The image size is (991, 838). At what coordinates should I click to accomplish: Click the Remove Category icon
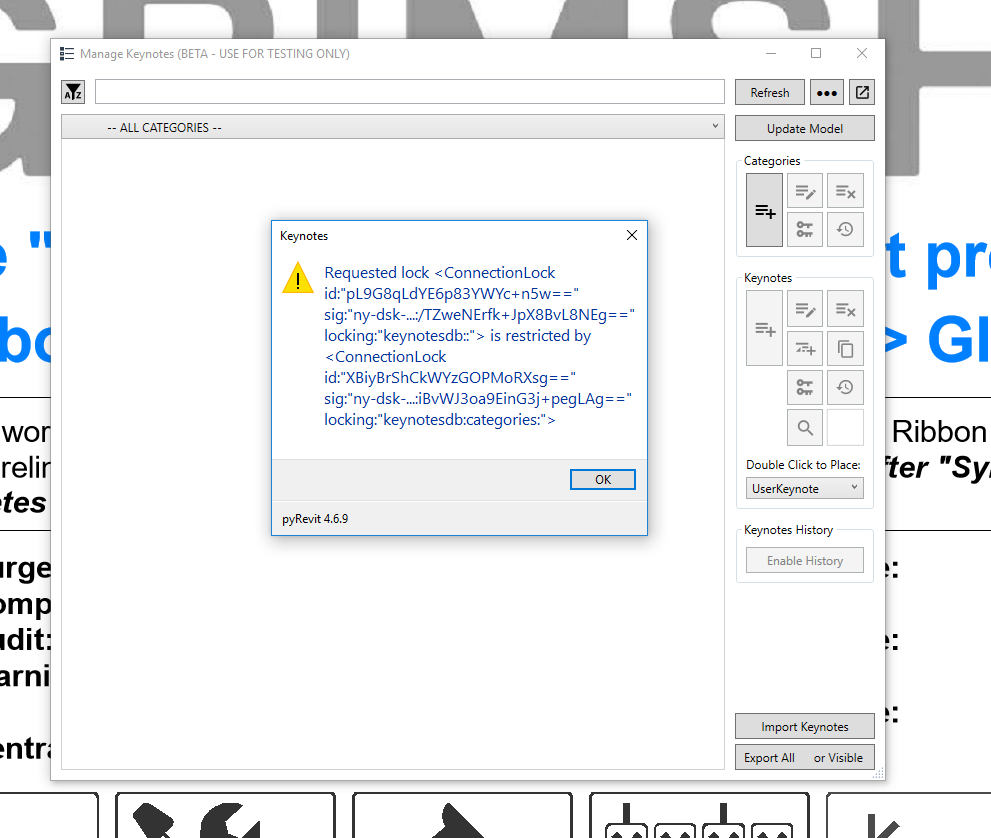coord(845,190)
